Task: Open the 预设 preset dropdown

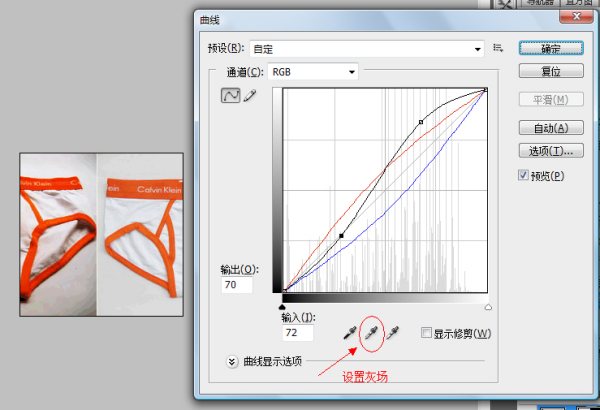Action: tap(367, 49)
